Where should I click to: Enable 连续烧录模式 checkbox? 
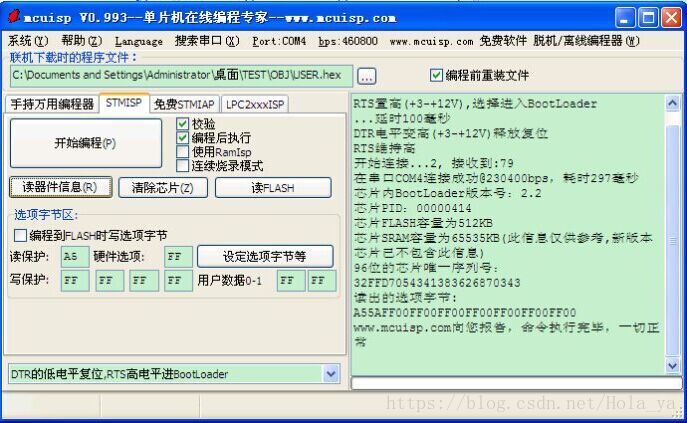click(x=182, y=166)
